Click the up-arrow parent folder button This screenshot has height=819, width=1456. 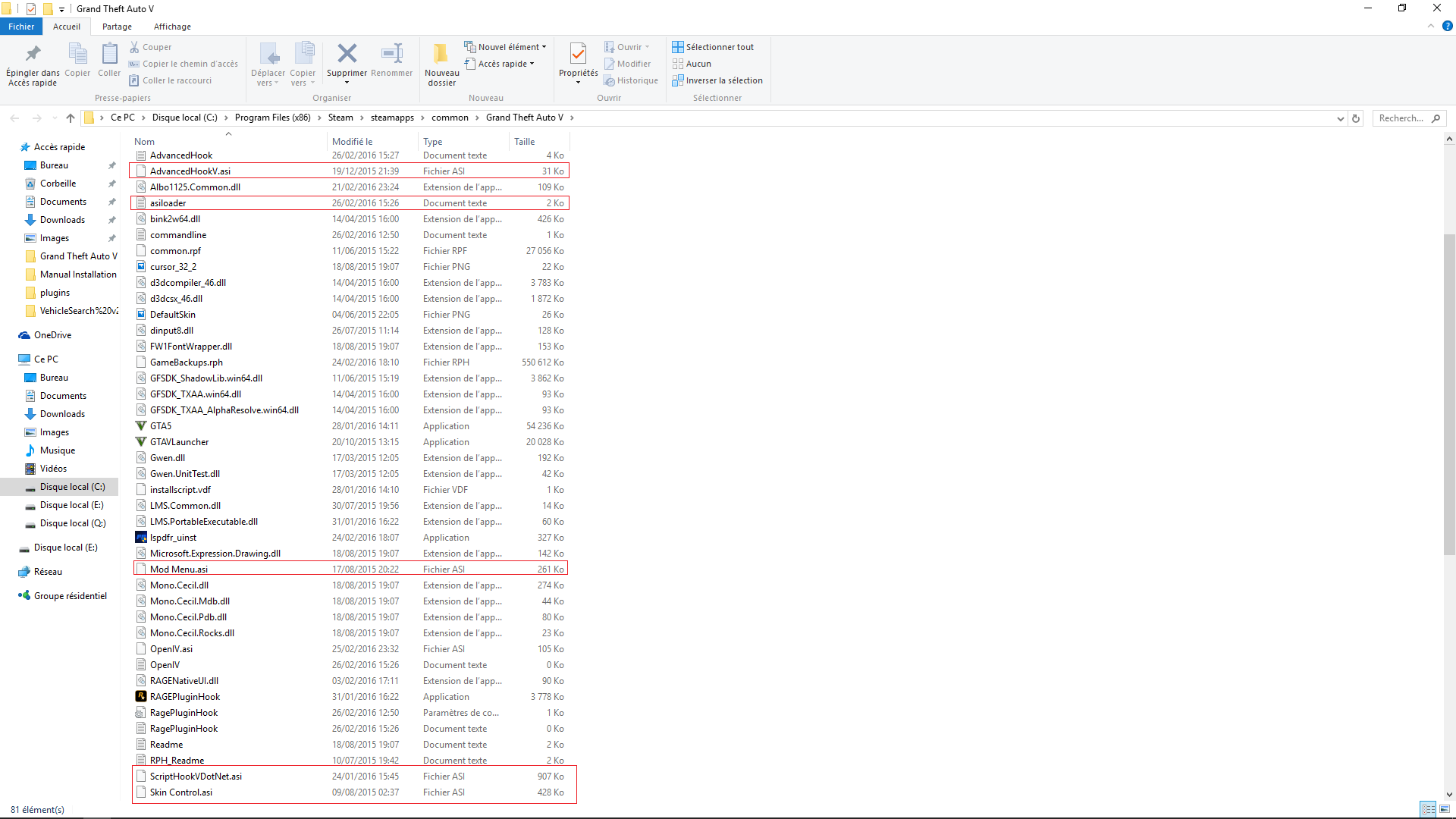point(71,118)
